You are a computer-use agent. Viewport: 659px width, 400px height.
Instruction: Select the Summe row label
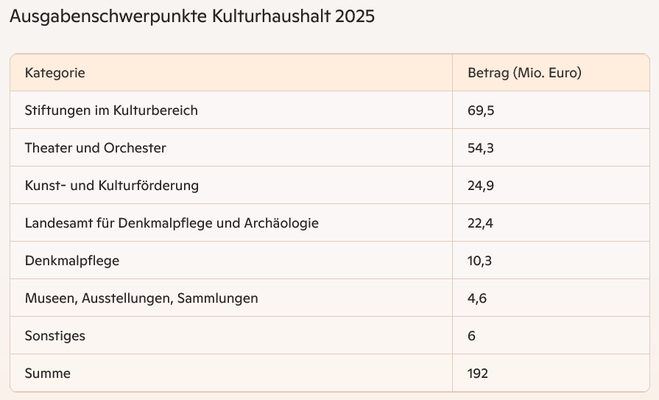click(x=47, y=373)
